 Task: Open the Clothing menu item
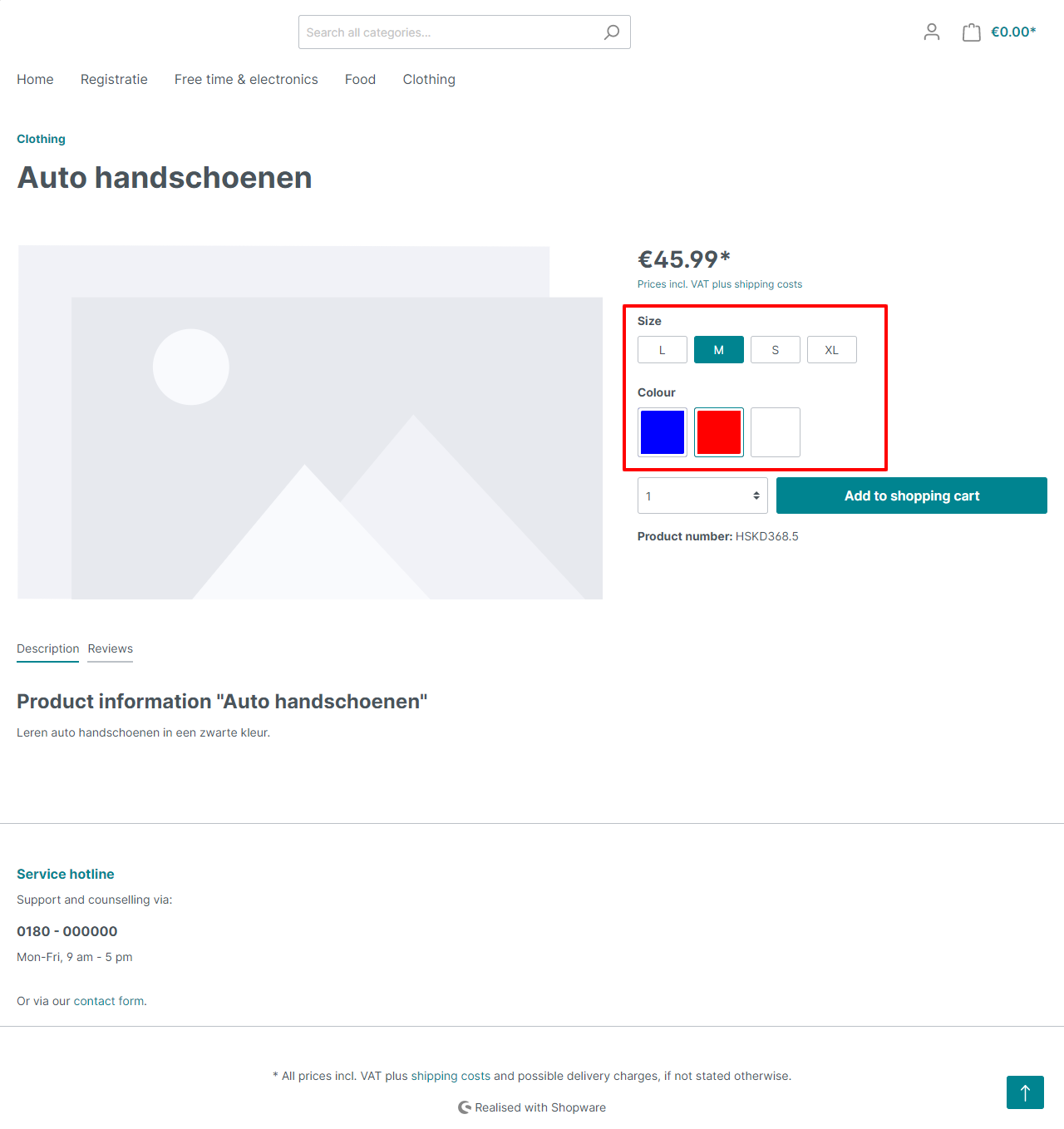429,79
